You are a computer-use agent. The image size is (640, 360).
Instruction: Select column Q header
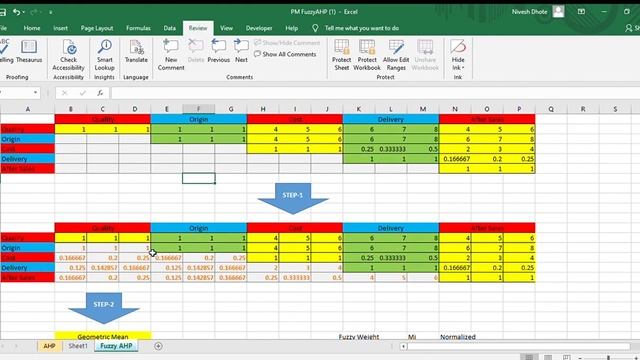click(x=551, y=109)
